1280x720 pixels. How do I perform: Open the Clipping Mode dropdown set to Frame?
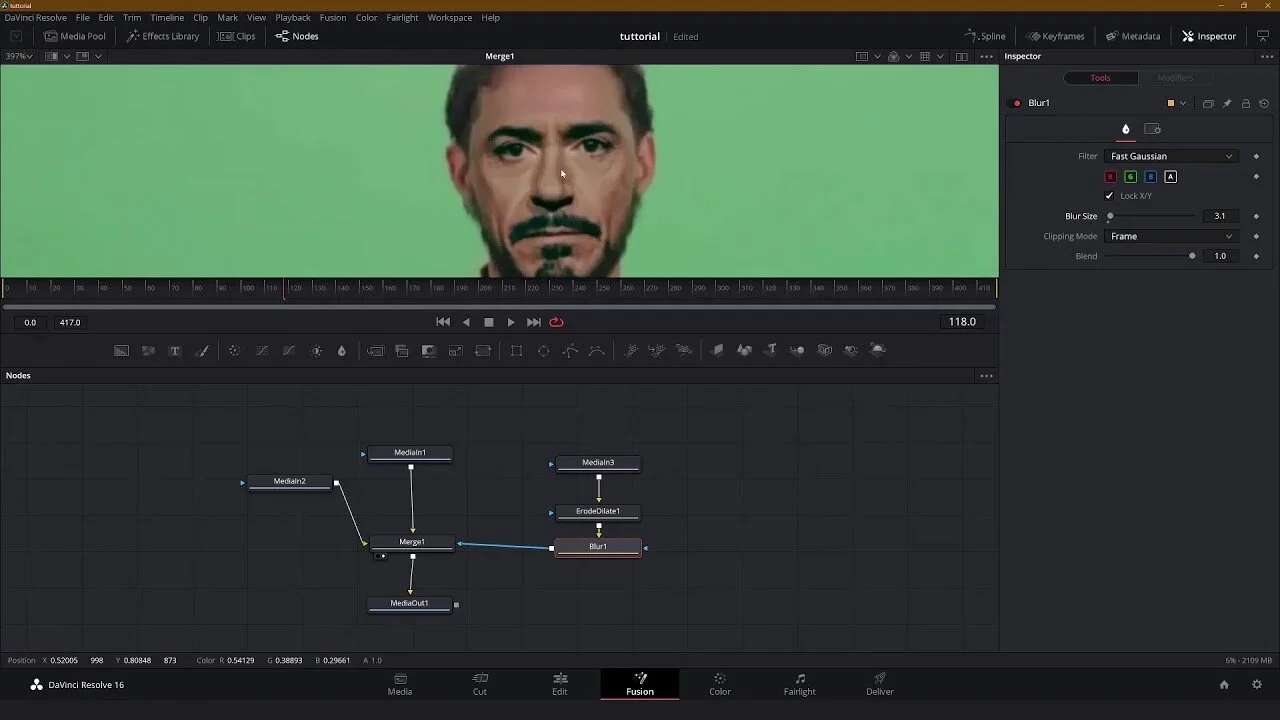point(1170,236)
